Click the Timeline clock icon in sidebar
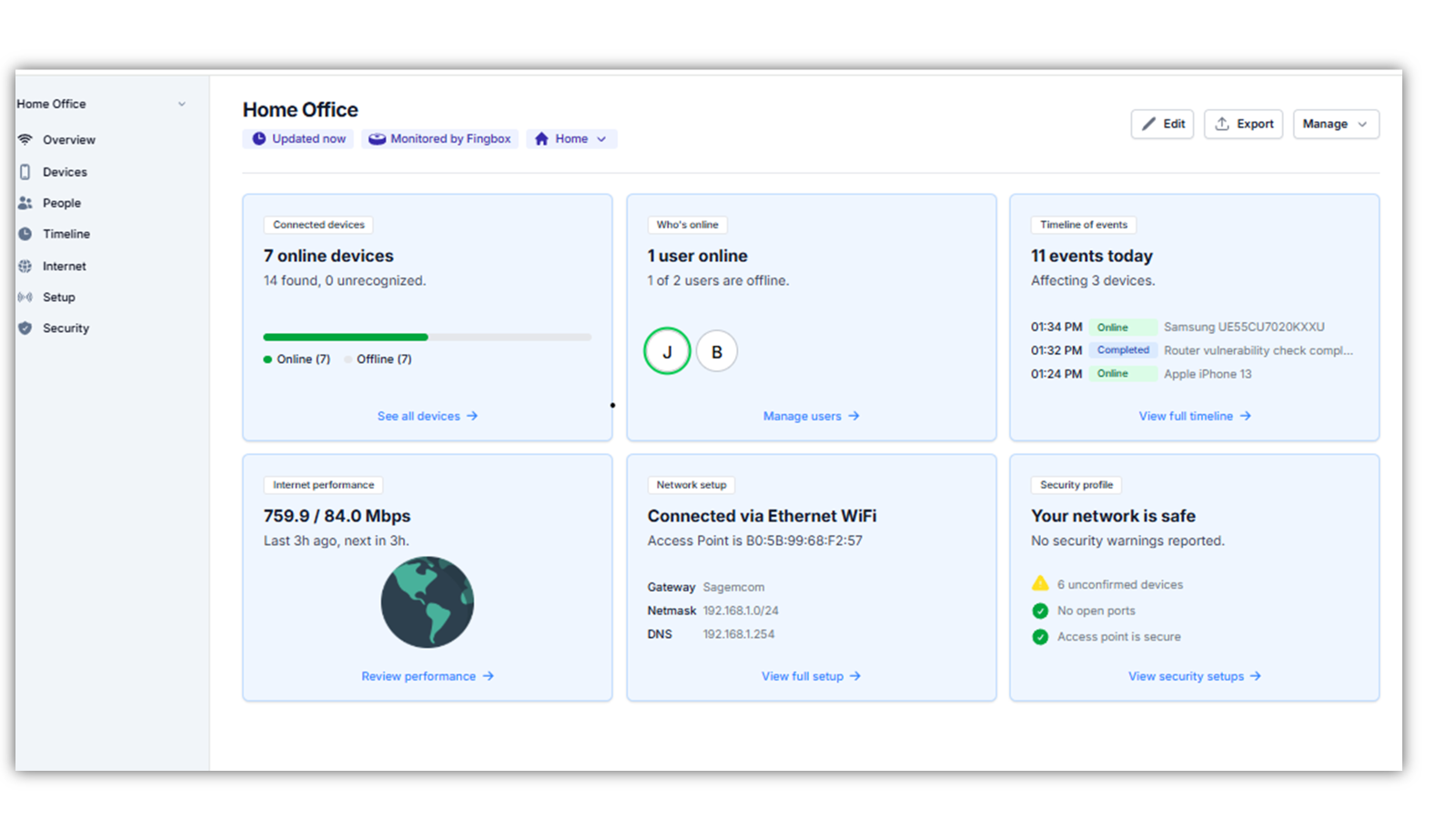1456x819 pixels. (x=25, y=234)
